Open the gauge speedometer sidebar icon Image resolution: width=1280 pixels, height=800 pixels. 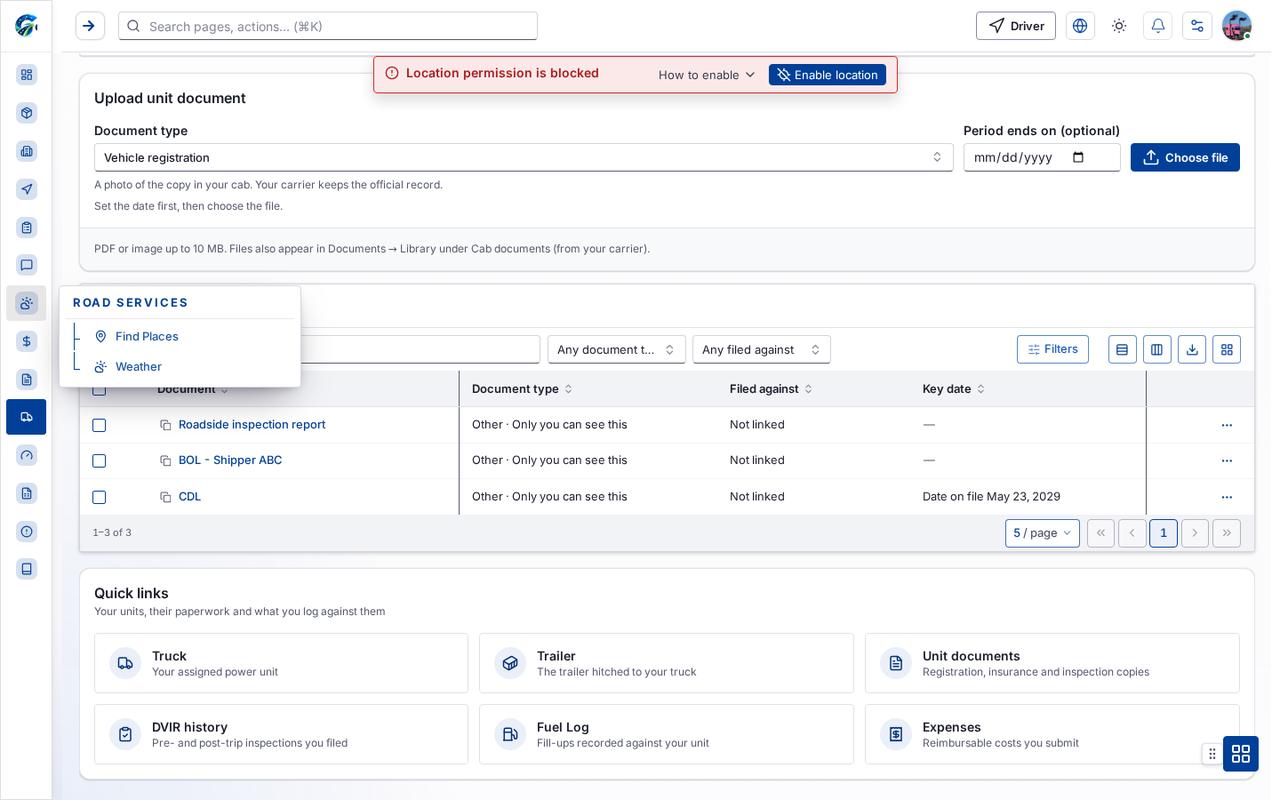(x=26, y=455)
